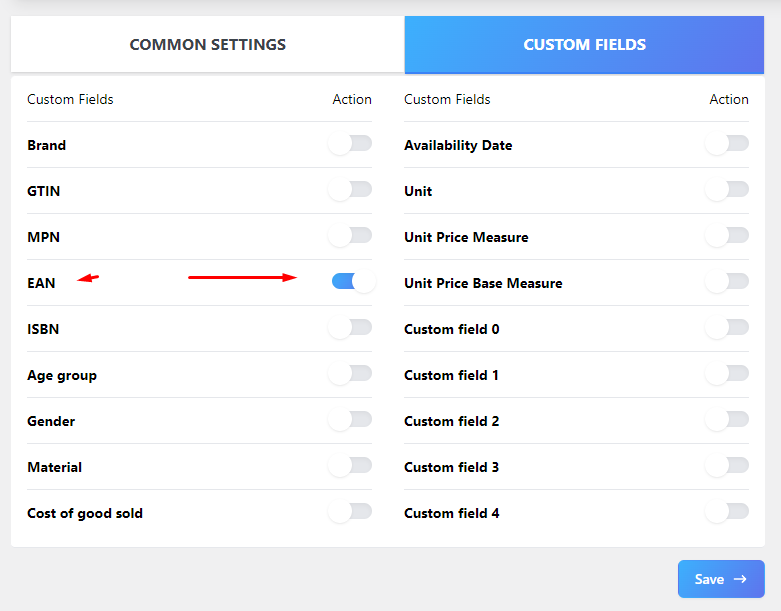Enable the MPN field switch
The width and height of the screenshot is (781, 611).
[351, 236]
